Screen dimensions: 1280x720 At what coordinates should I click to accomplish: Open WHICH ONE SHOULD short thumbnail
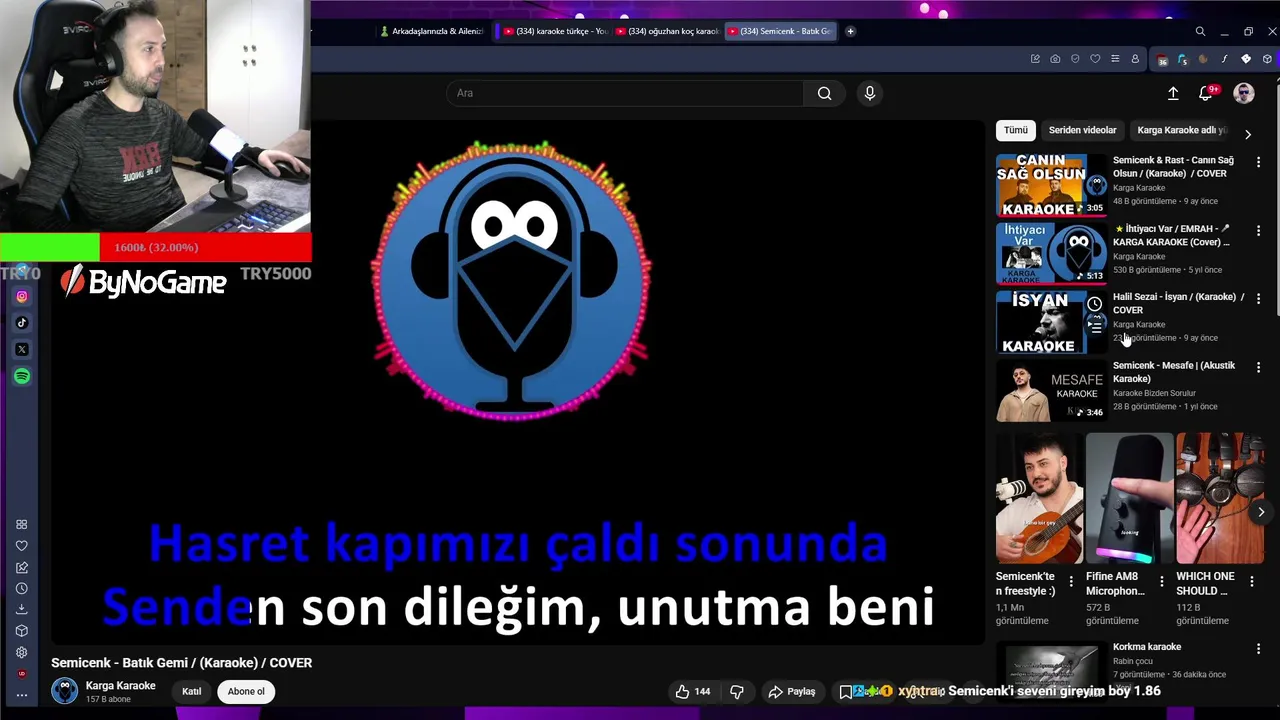[1220, 498]
